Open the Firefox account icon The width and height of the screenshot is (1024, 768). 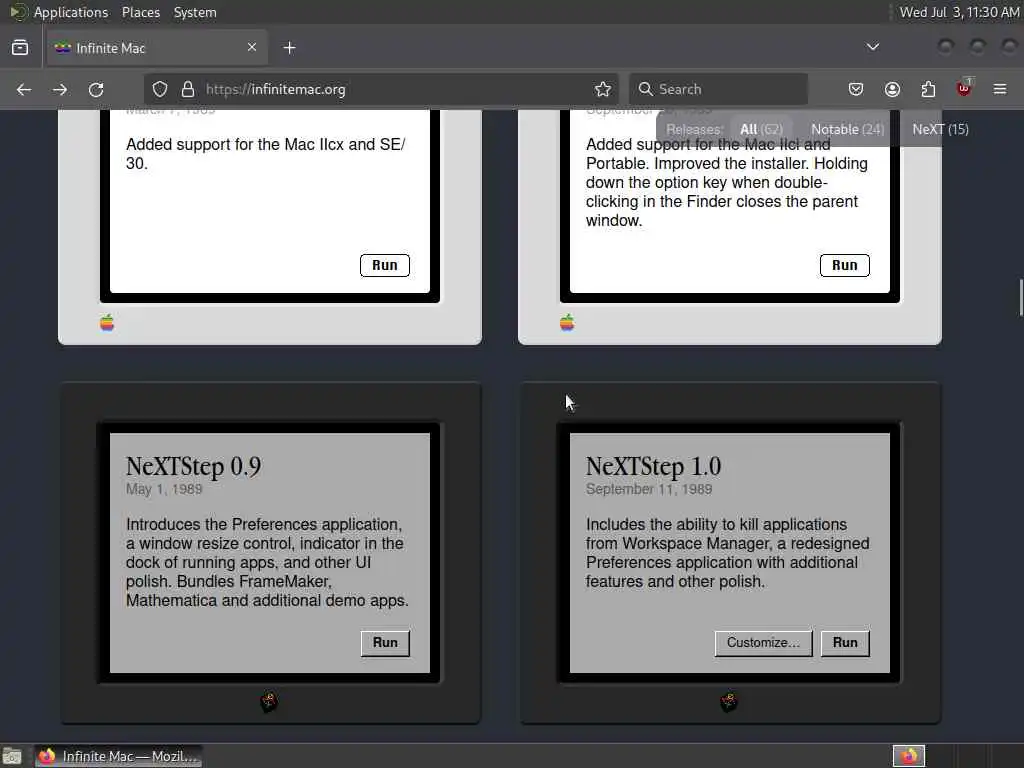(x=892, y=89)
